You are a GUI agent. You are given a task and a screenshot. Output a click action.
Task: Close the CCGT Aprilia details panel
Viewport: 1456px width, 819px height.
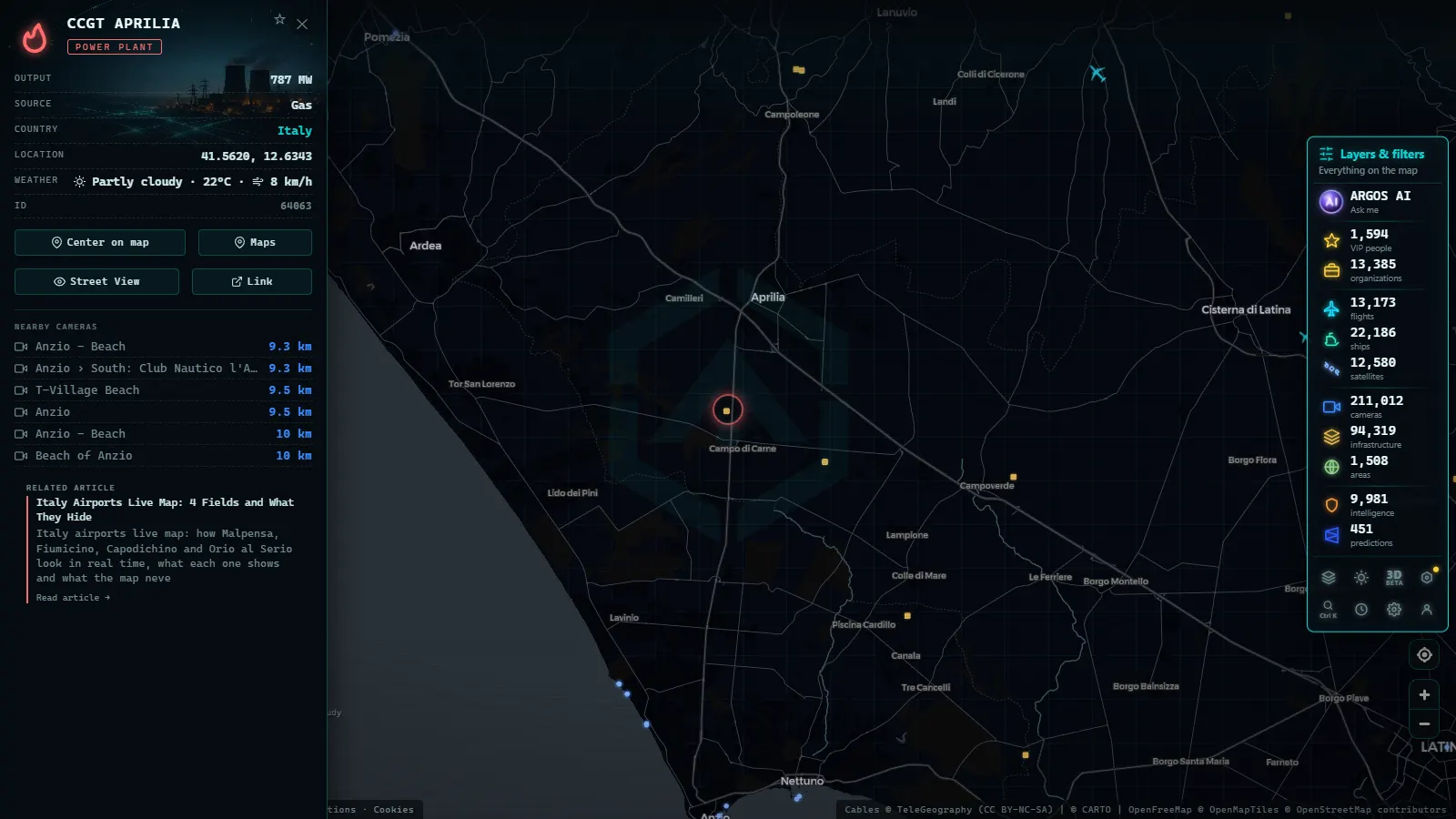tap(302, 24)
